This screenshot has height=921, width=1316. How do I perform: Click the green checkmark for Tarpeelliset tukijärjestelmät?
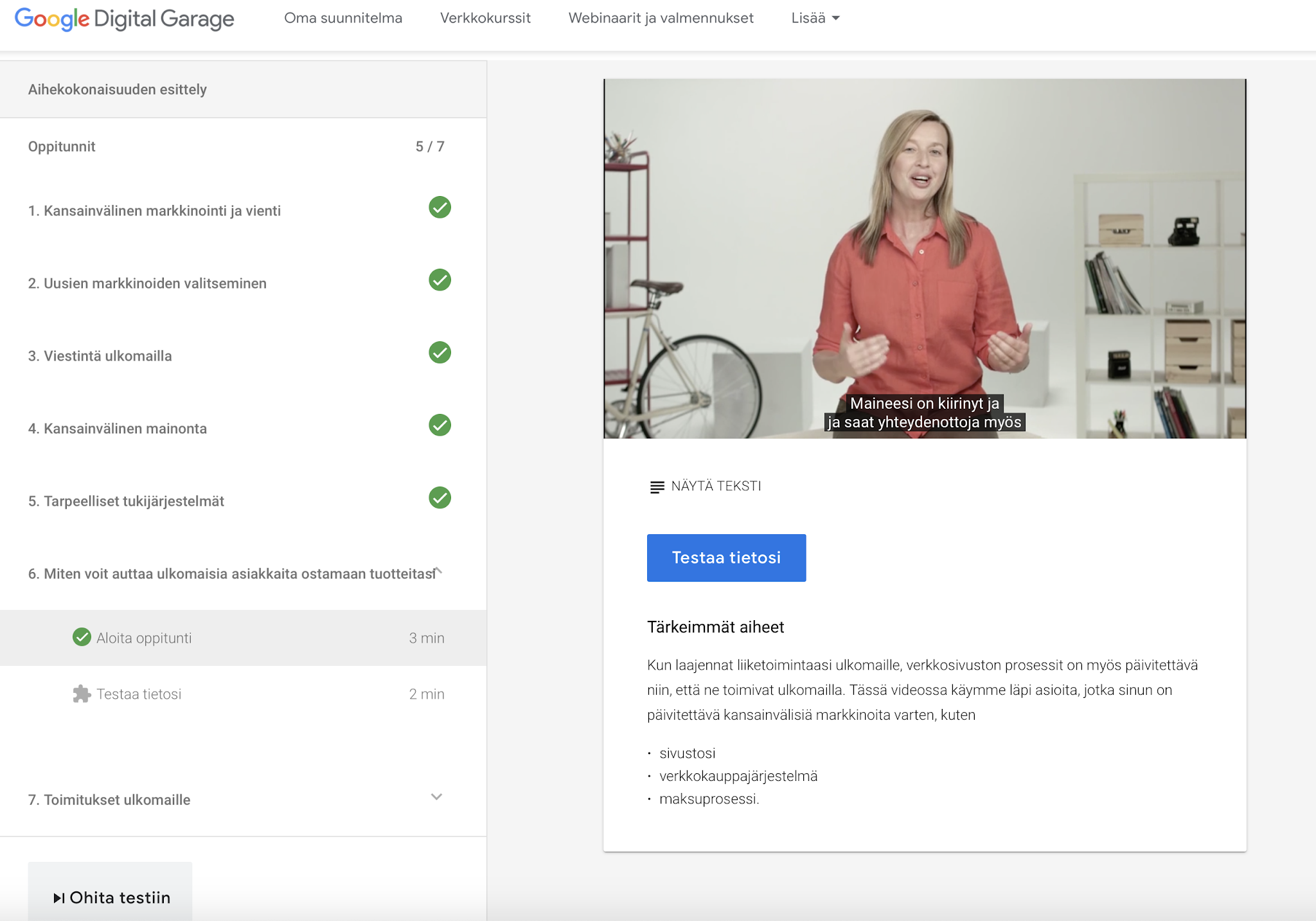[x=440, y=498]
